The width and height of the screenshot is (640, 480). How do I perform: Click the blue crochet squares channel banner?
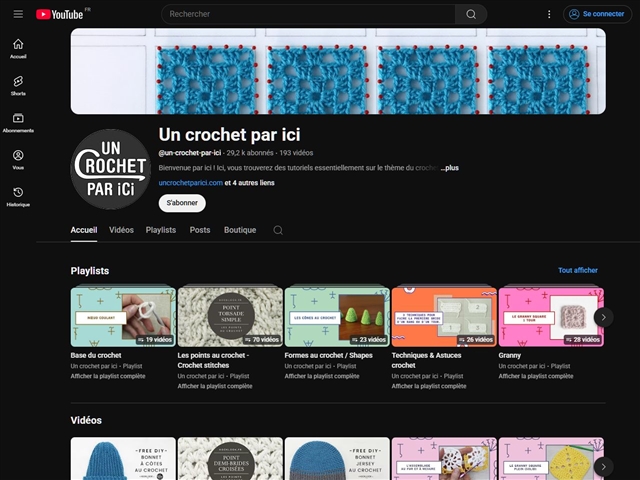click(x=338, y=71)
